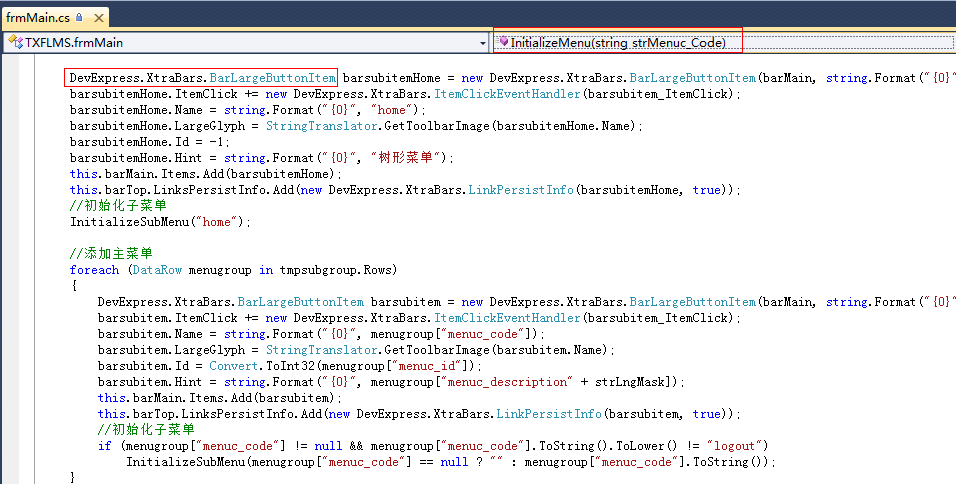Viewport: 956px width, 484px height.
Task: Expand the class list dropdown arrow
Action: tap(483, 43)
